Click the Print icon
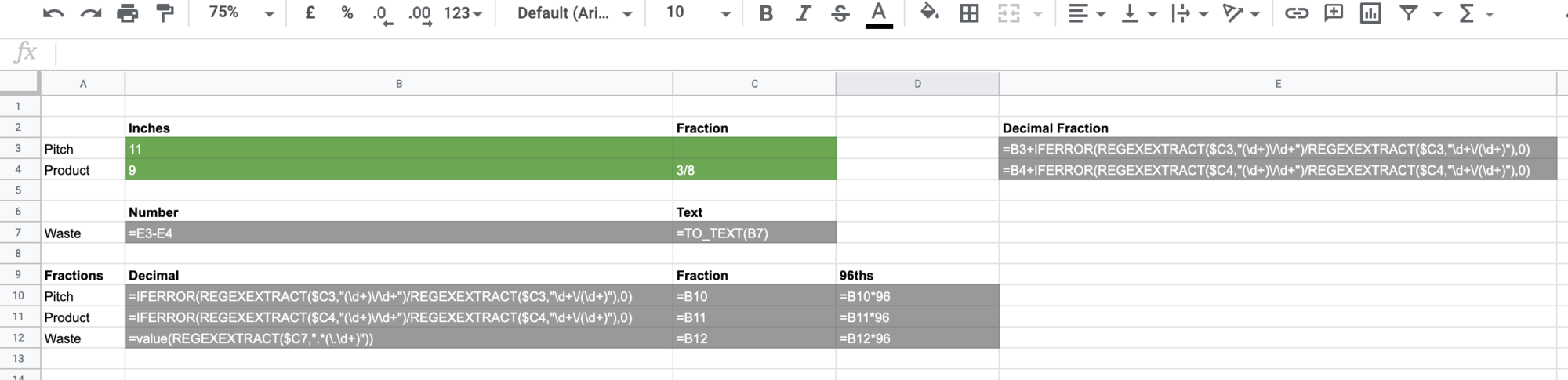1568x380 pixels. [x=127, y=13]
